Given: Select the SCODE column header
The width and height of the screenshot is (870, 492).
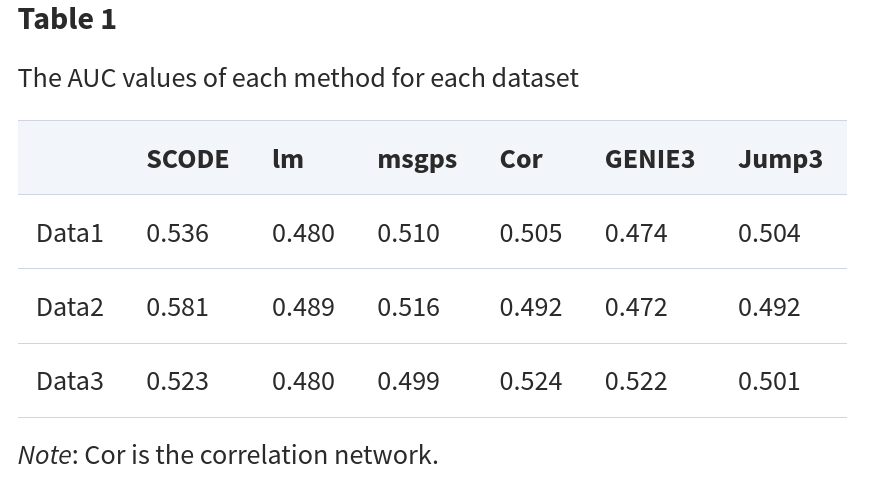Looking at the screenshot, I should click(x=187, y=159).
